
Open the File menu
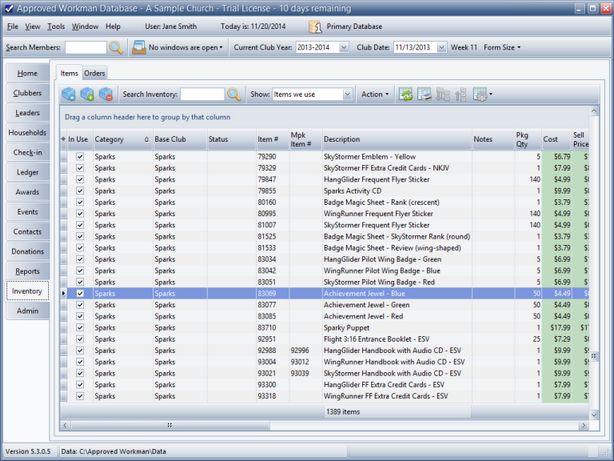click(x=13, y=27)
